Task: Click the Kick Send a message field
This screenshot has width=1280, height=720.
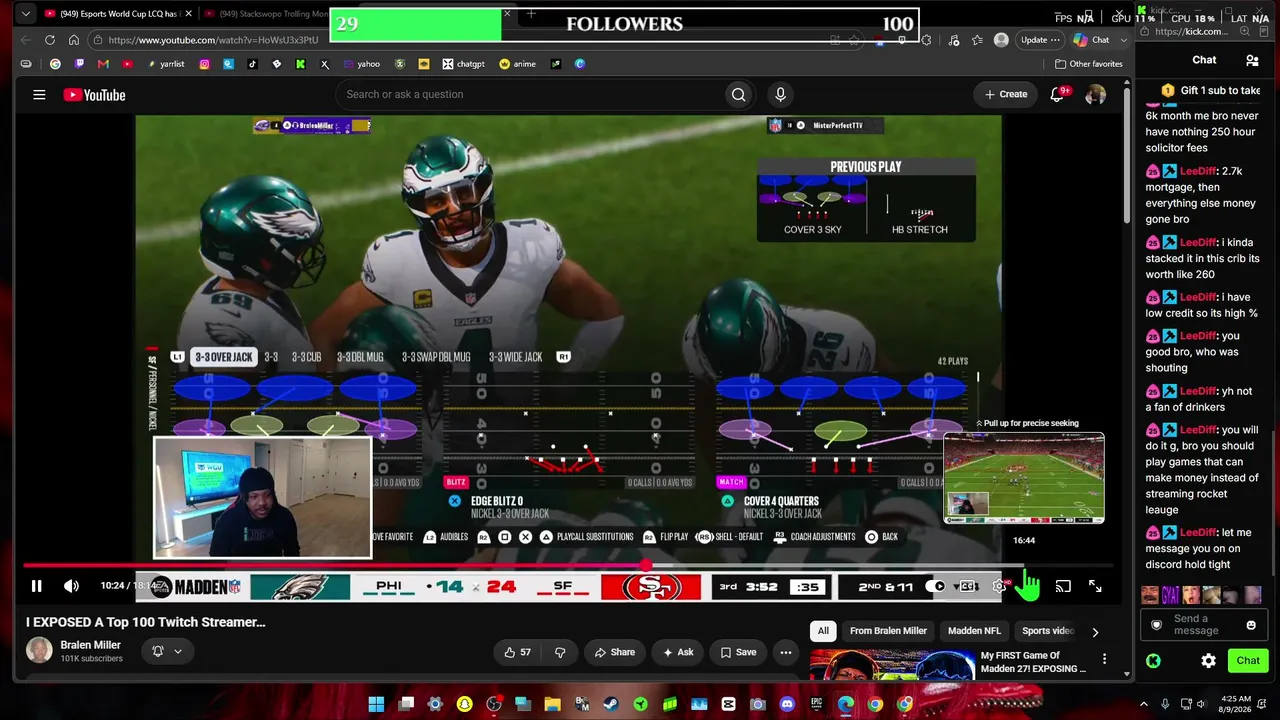Action: [x=1202, y=625]
